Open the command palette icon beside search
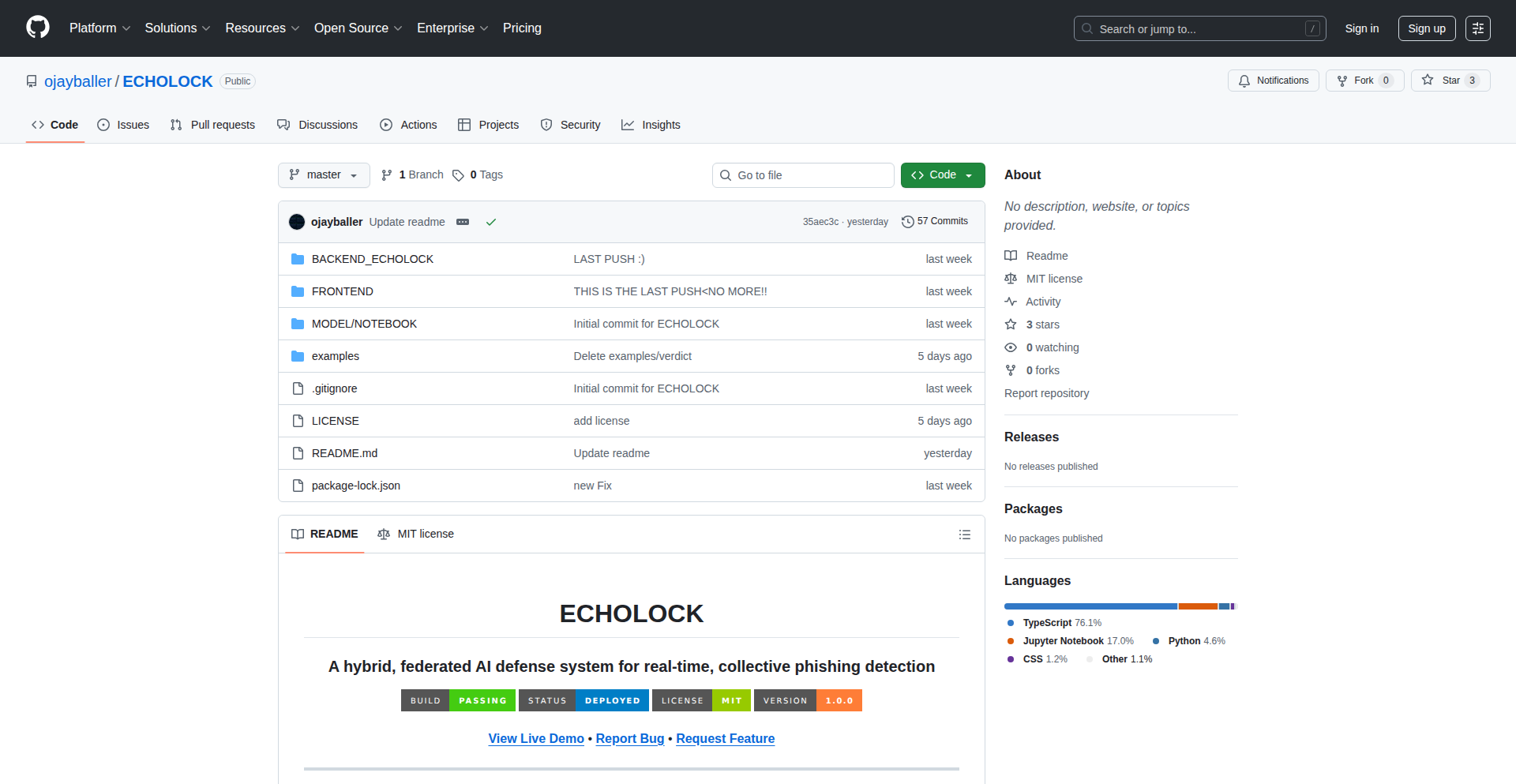The width and height of the screenshot is (1516, 784). point(1478,28)
